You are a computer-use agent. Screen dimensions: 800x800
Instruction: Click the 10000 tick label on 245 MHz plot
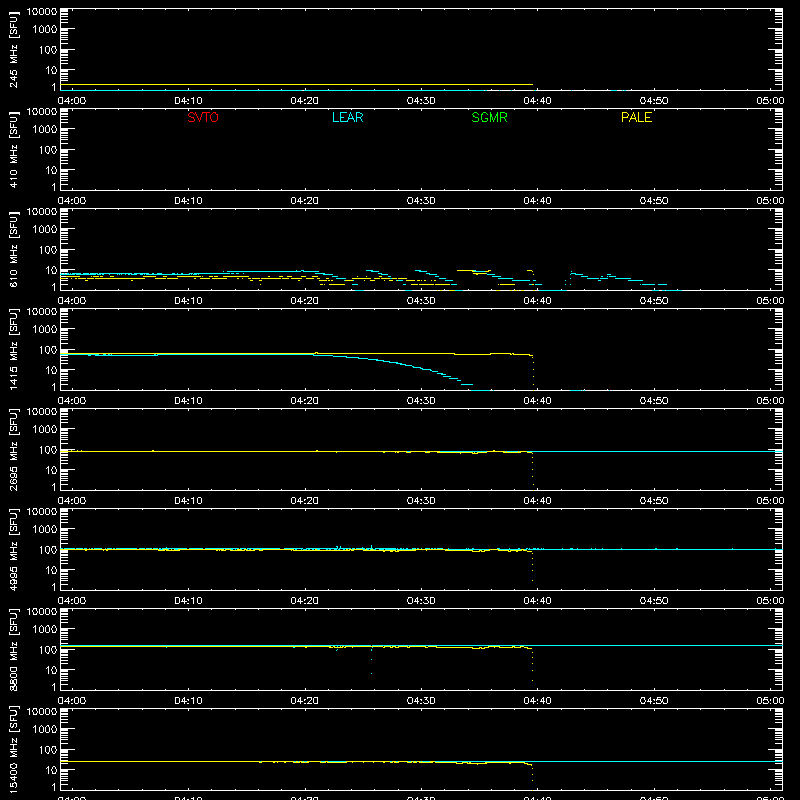[42, 12]
